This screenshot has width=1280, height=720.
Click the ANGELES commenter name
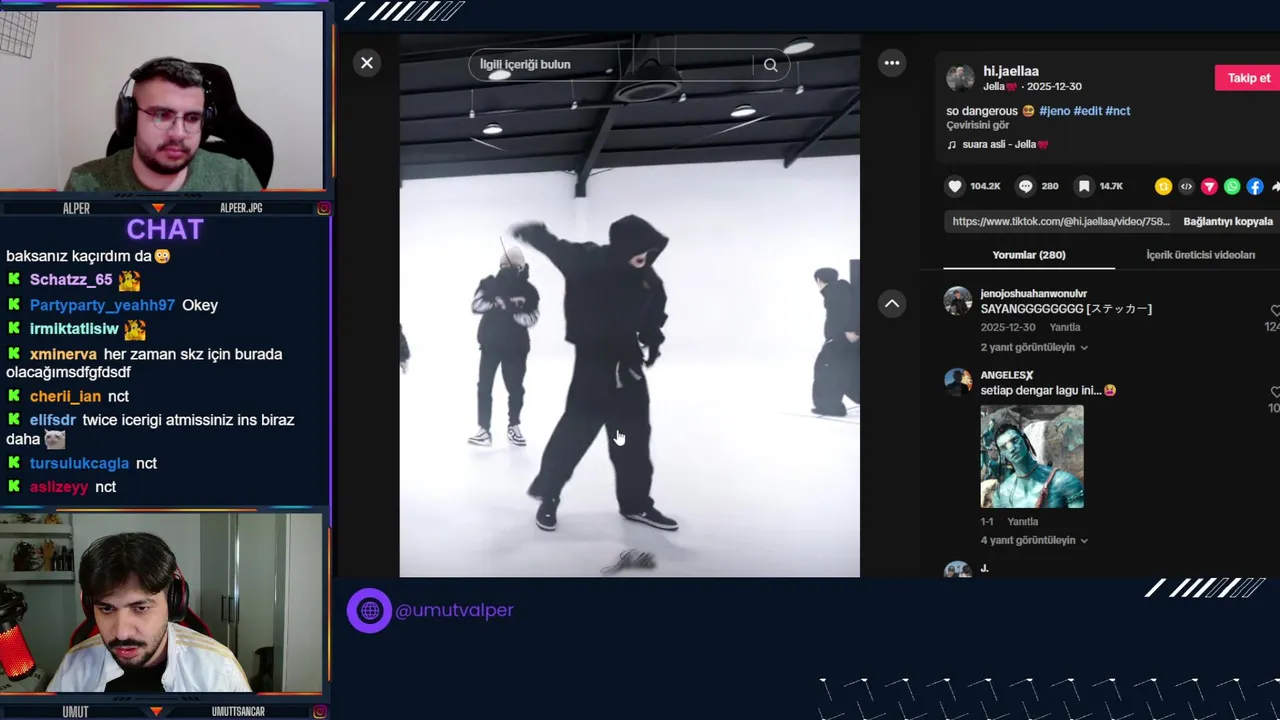[1007, 375]
